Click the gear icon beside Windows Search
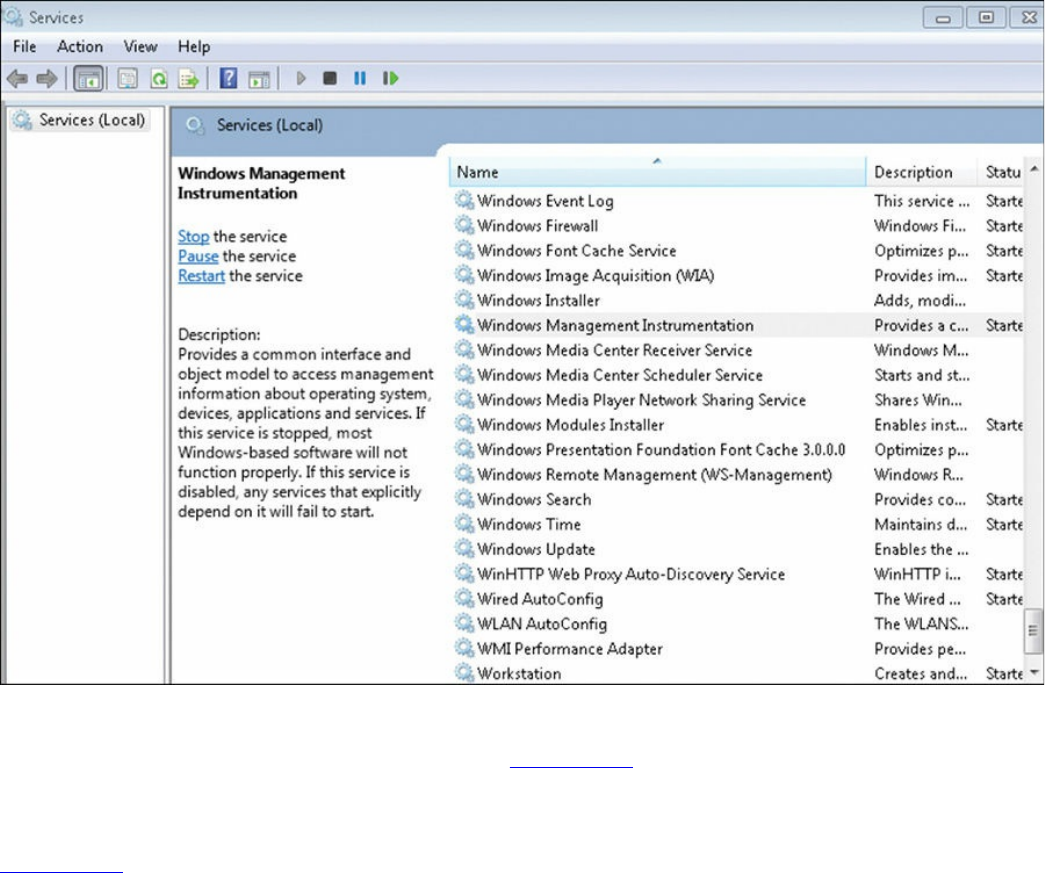This screenshot has height=873, width=1045. click(464, 498)
